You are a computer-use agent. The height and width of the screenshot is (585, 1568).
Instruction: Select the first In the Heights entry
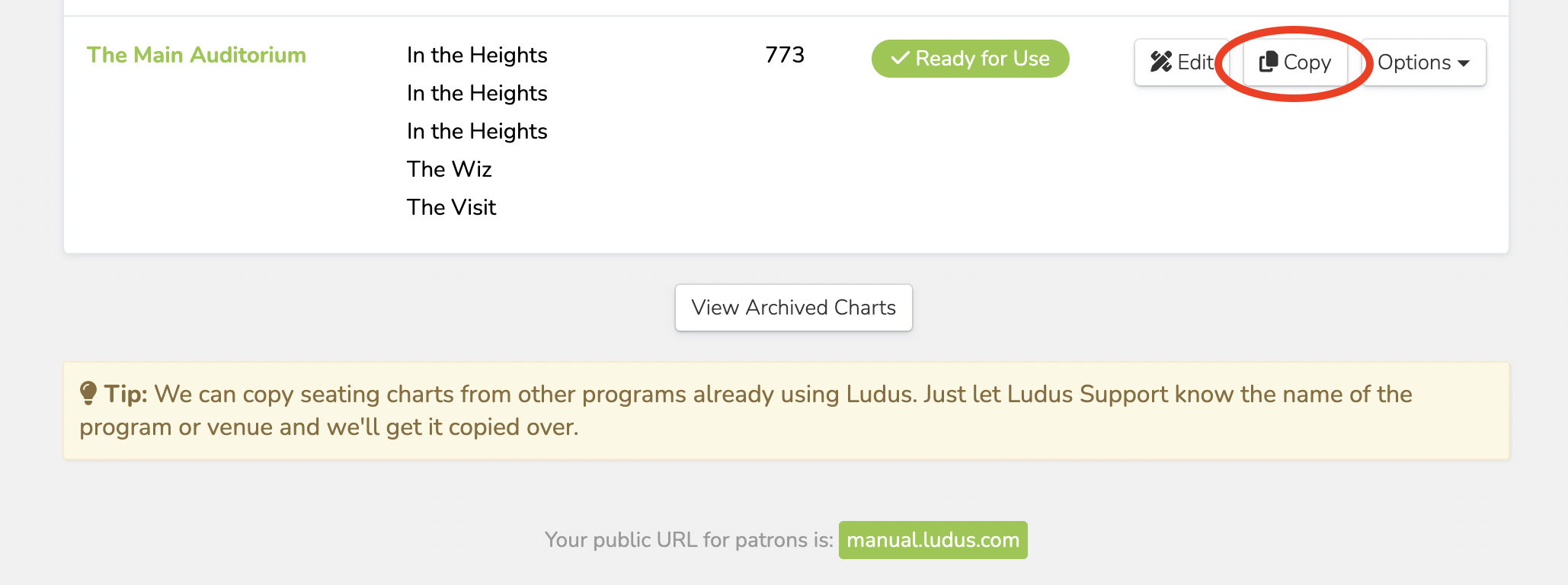(x=477, y=55)
